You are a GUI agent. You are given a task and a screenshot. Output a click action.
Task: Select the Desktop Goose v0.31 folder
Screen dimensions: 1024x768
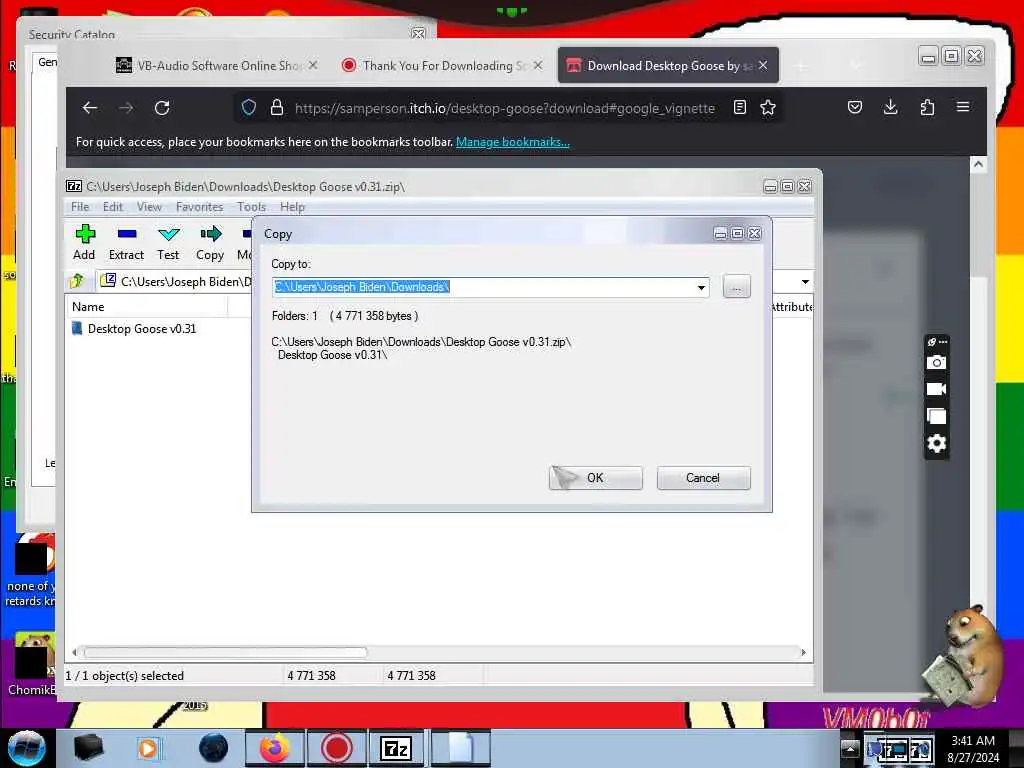pyautogui.click(x=142, y=328)
